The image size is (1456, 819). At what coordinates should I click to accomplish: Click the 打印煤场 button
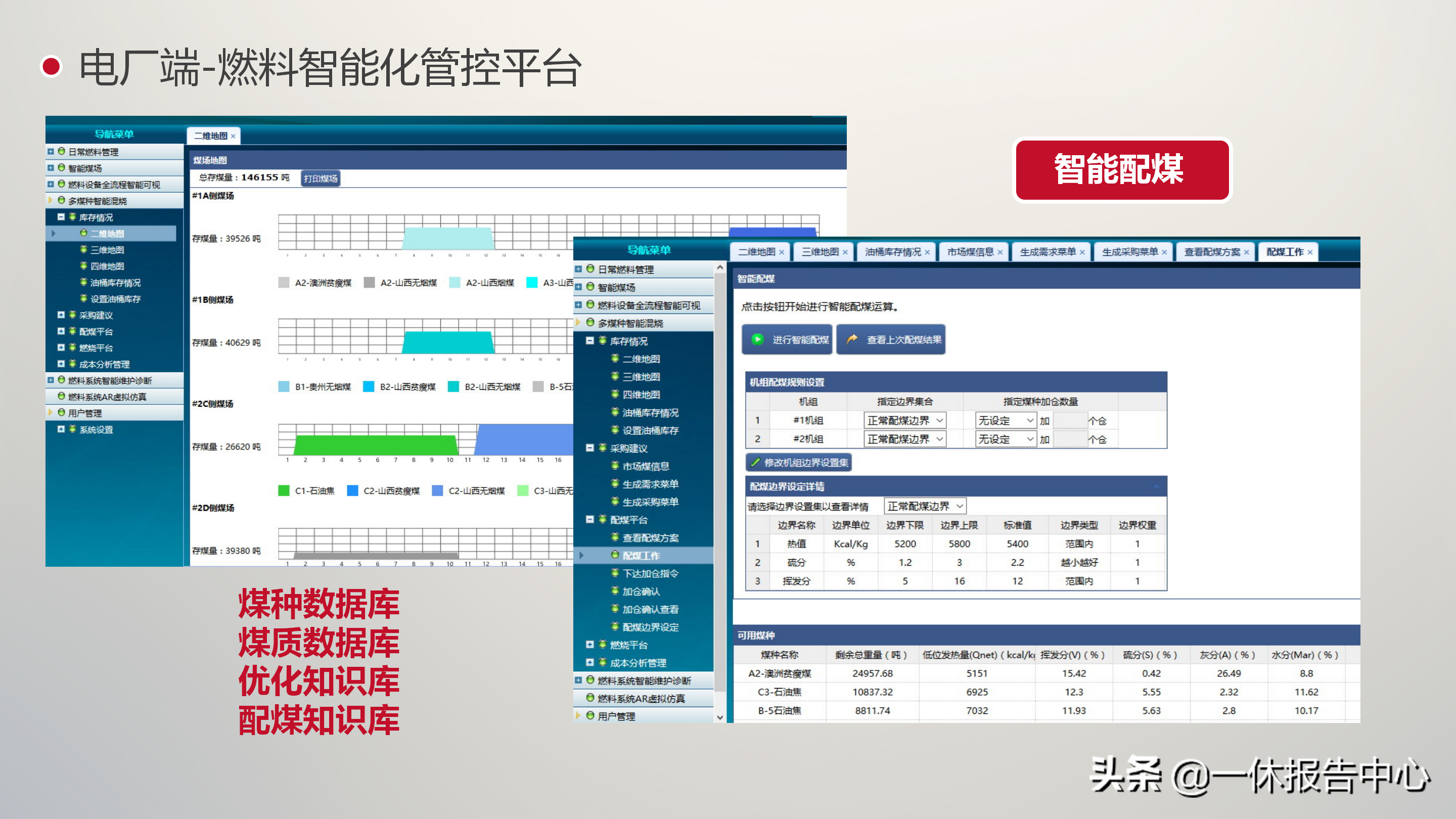[321, 178]
